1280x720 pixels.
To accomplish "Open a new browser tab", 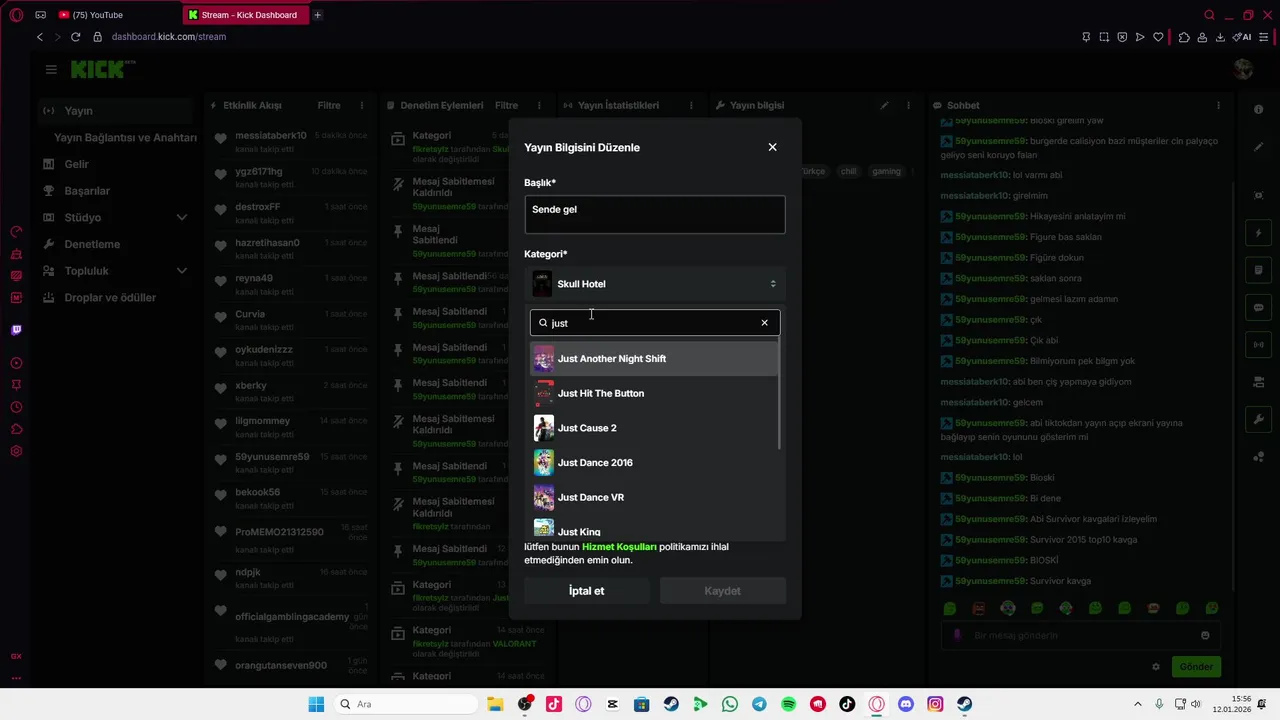I will pyautogui.click(x=318, y=15).
